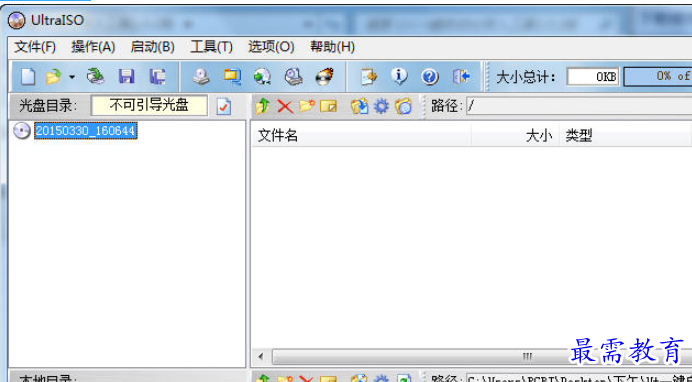692x382 pixels.
Task: Click the image 路径 path field
Action: tap(579, 106)
